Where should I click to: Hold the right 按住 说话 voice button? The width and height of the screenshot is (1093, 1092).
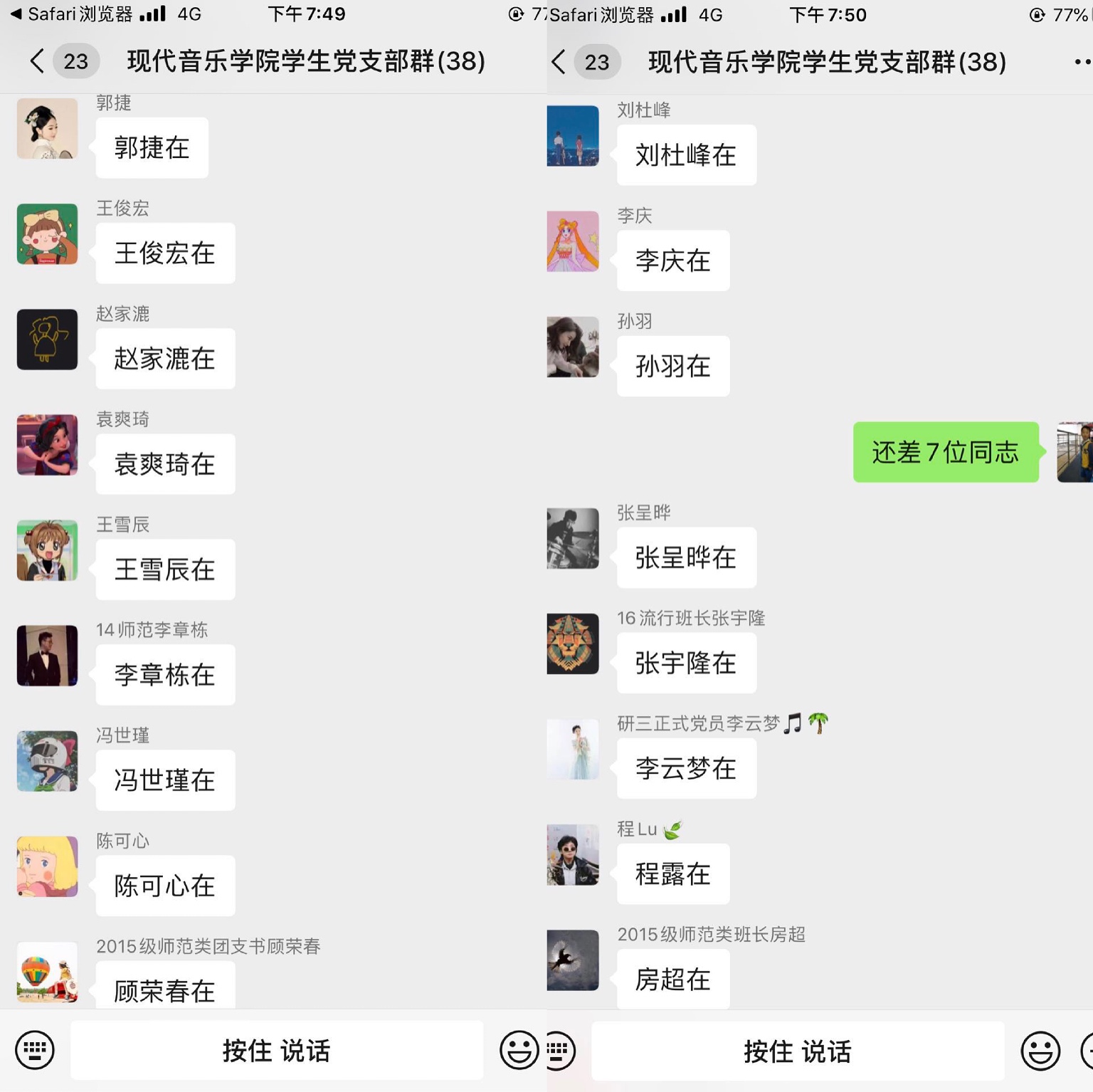(797, 1051)
